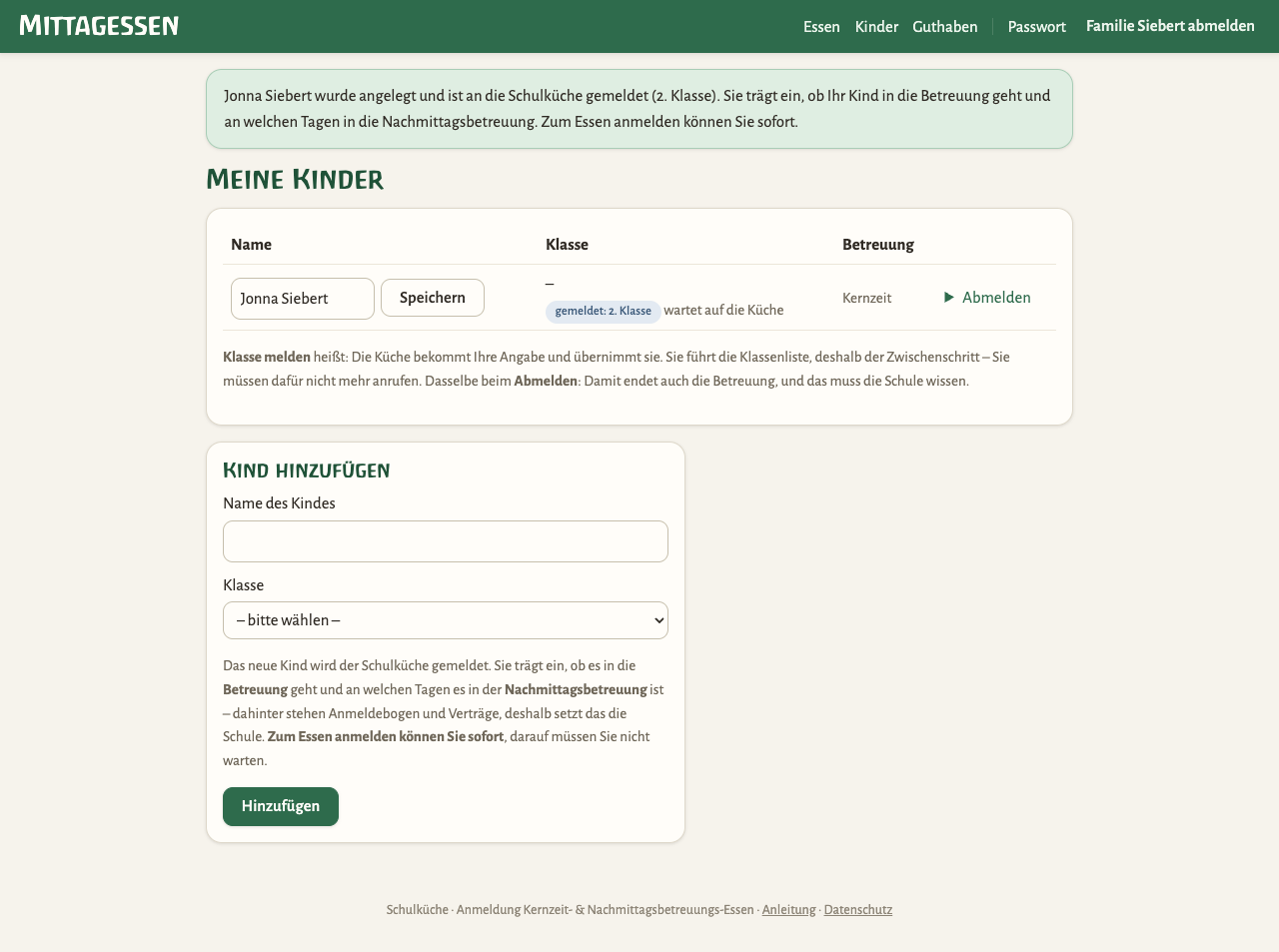
Task: Open the Guthaben section
Action: coord(945,27)
